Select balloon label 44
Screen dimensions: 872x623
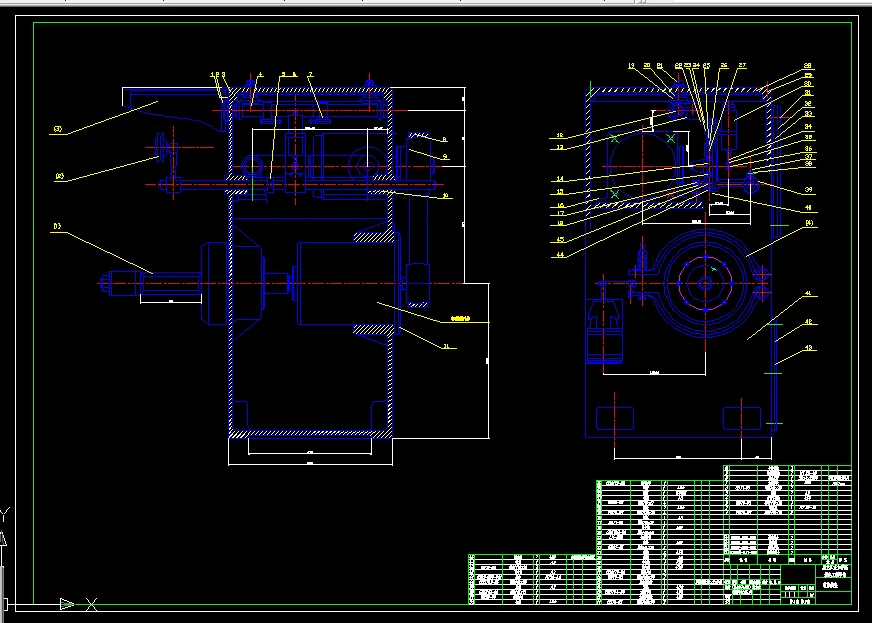point(560,255)
